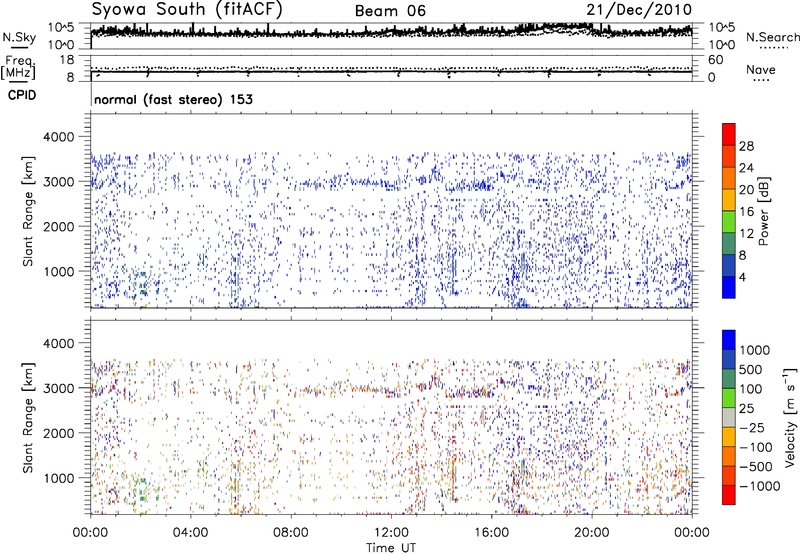Click the power colorbar value '28'
This screenshot has width=800, height=554.
coord(746,146)
